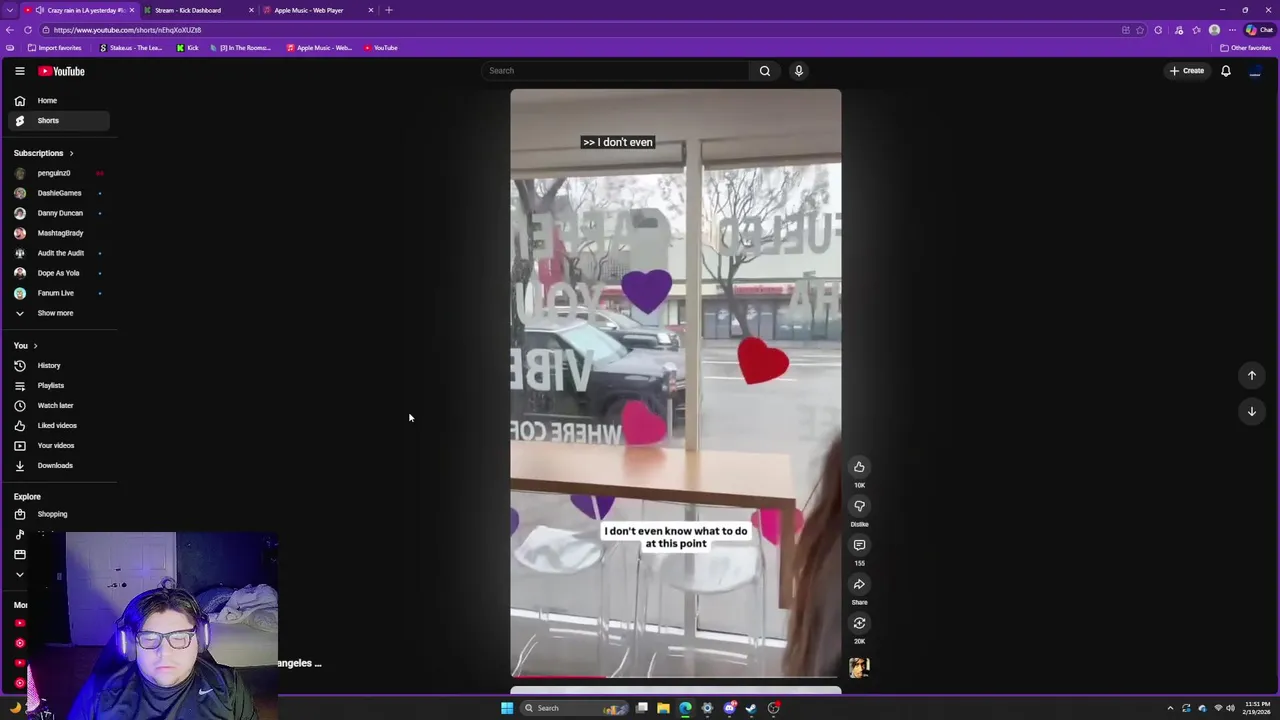Expand the You section chevron
1280x720 pixels.
coord(35,346)
